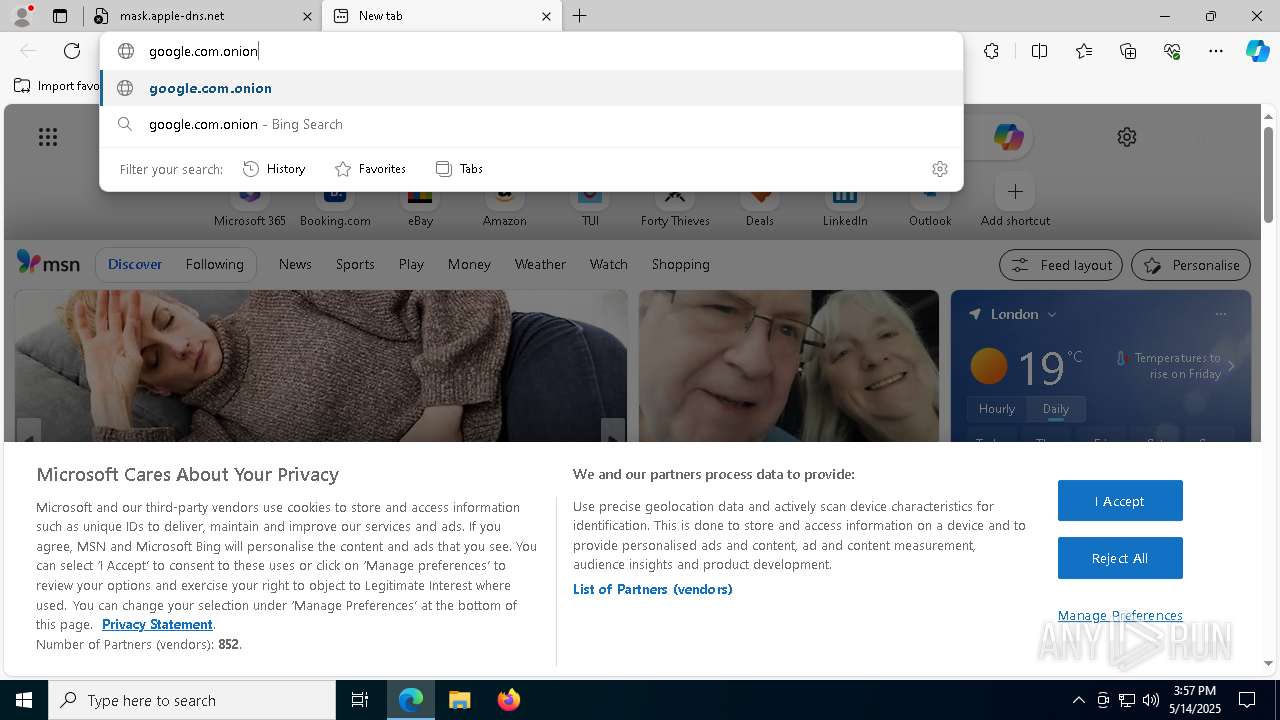Click the Feed layout button
This screenshot has width=1280, height=720.
point(1061,265)
